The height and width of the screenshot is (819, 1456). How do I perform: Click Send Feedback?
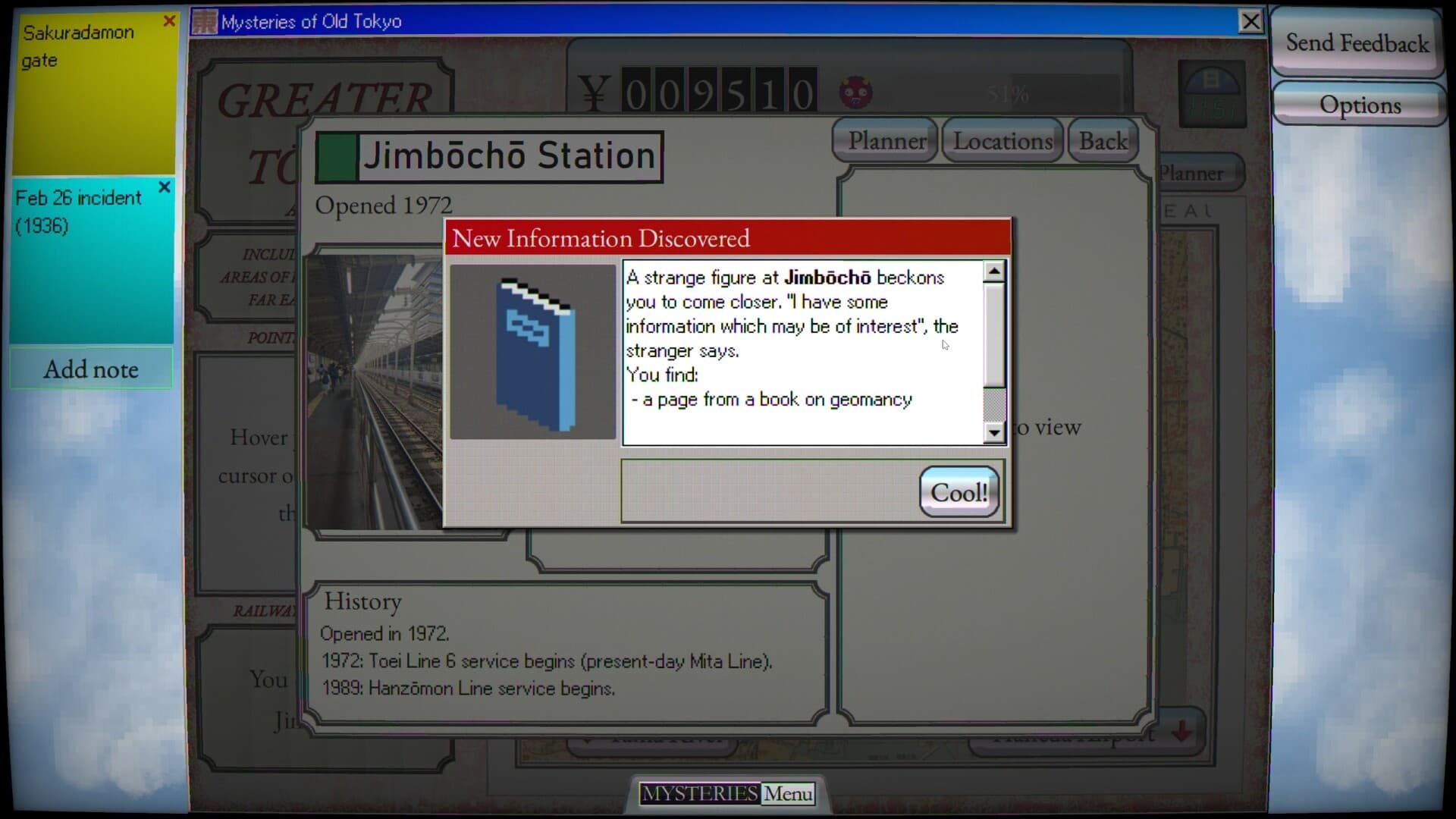(x=1356, y=43)
